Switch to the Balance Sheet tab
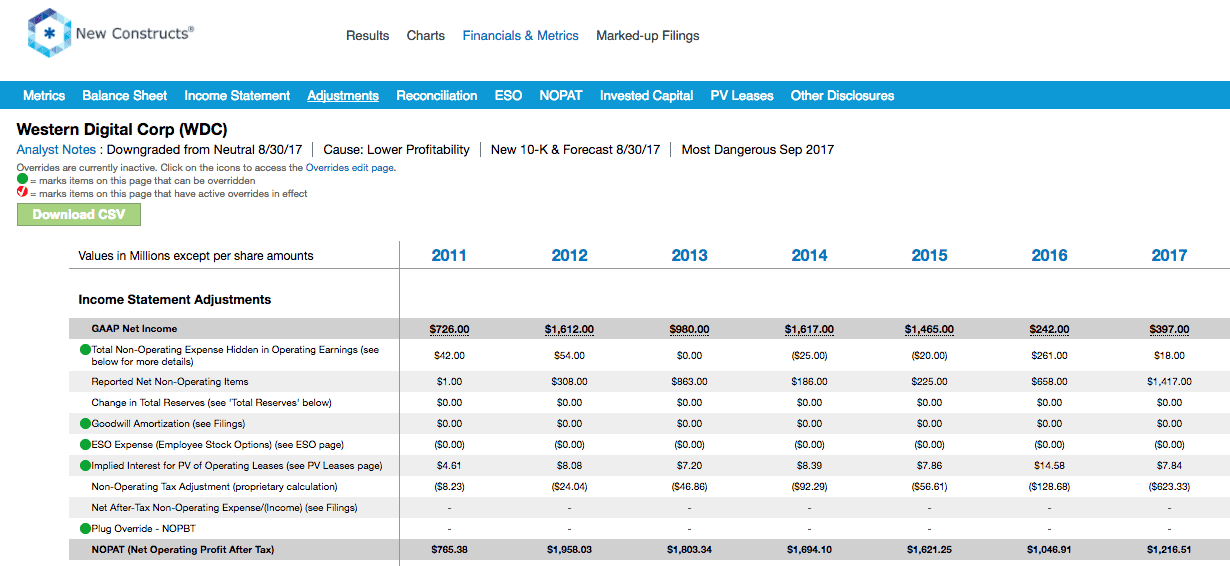Viewport: 1230px width, 566px height. (x=125, y=96)
